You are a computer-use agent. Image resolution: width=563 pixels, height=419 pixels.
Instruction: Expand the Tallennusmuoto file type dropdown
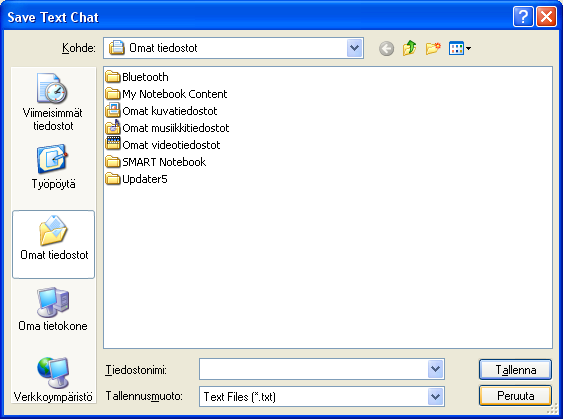[x=436, y=397]
